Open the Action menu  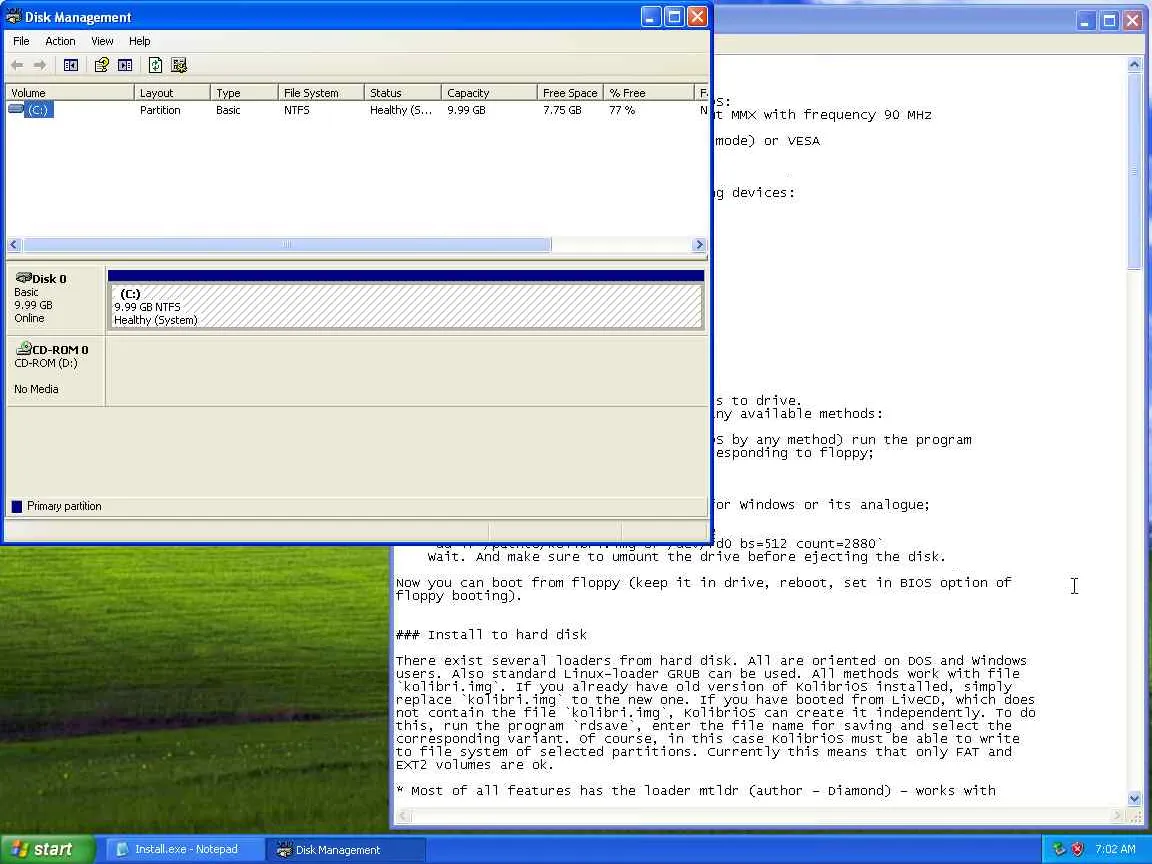coord(60,41)
